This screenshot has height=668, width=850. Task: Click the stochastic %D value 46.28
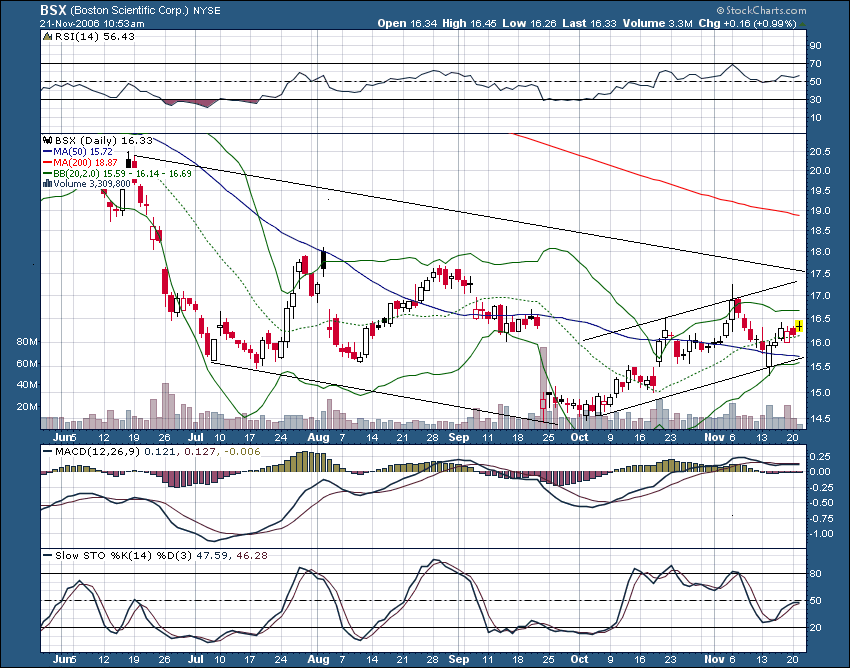click(252, 555)
